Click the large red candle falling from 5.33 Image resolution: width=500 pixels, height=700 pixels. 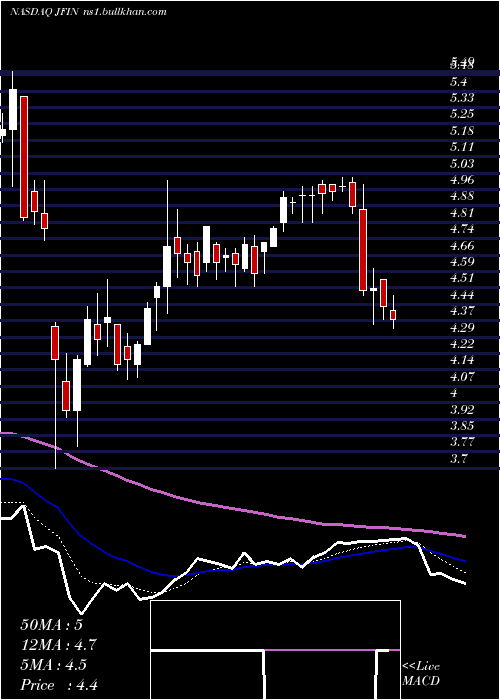(24, 157)
